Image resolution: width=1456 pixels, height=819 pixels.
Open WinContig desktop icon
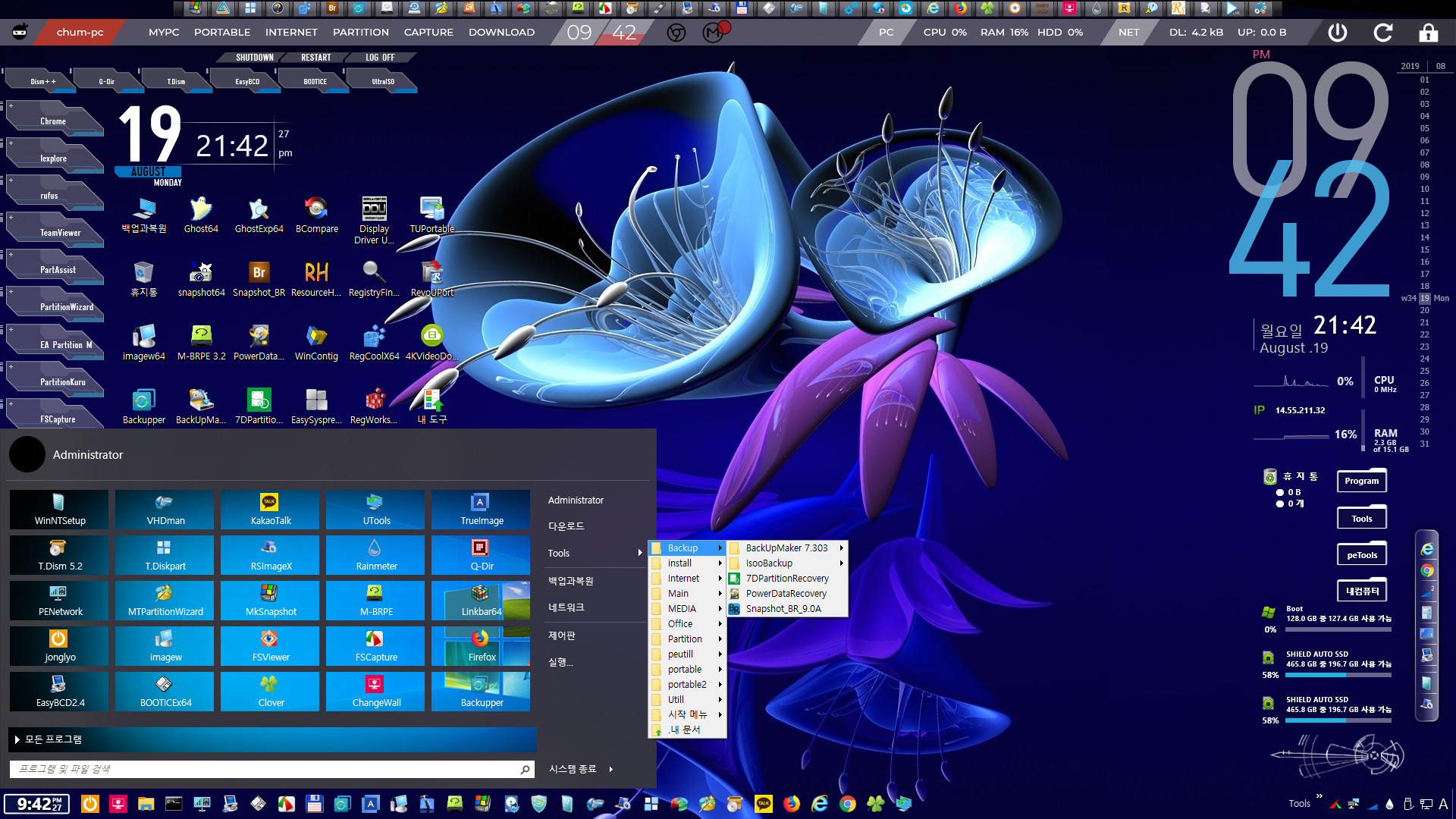(316, 342)
